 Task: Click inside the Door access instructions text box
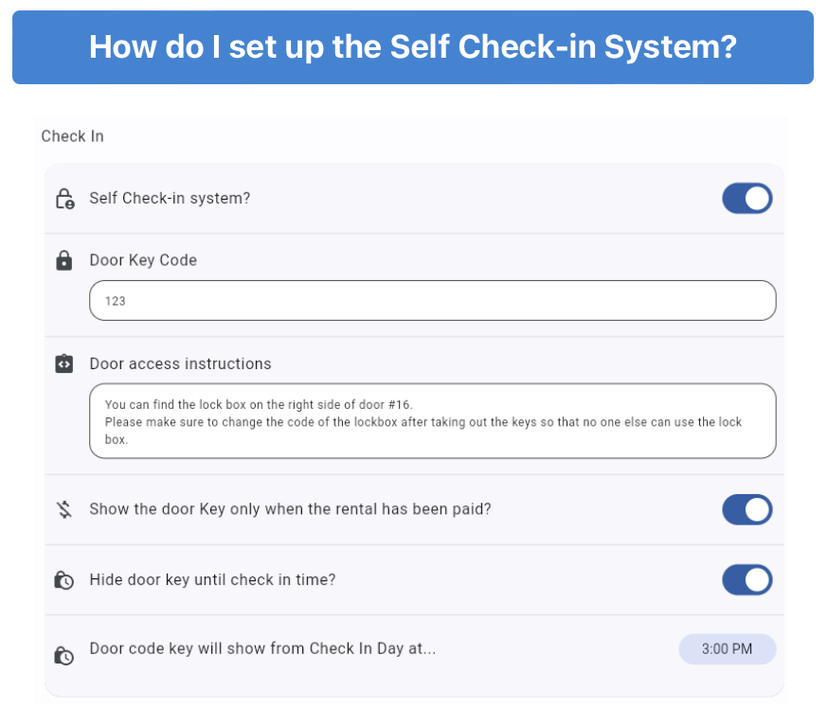click(x=432, y=421)
